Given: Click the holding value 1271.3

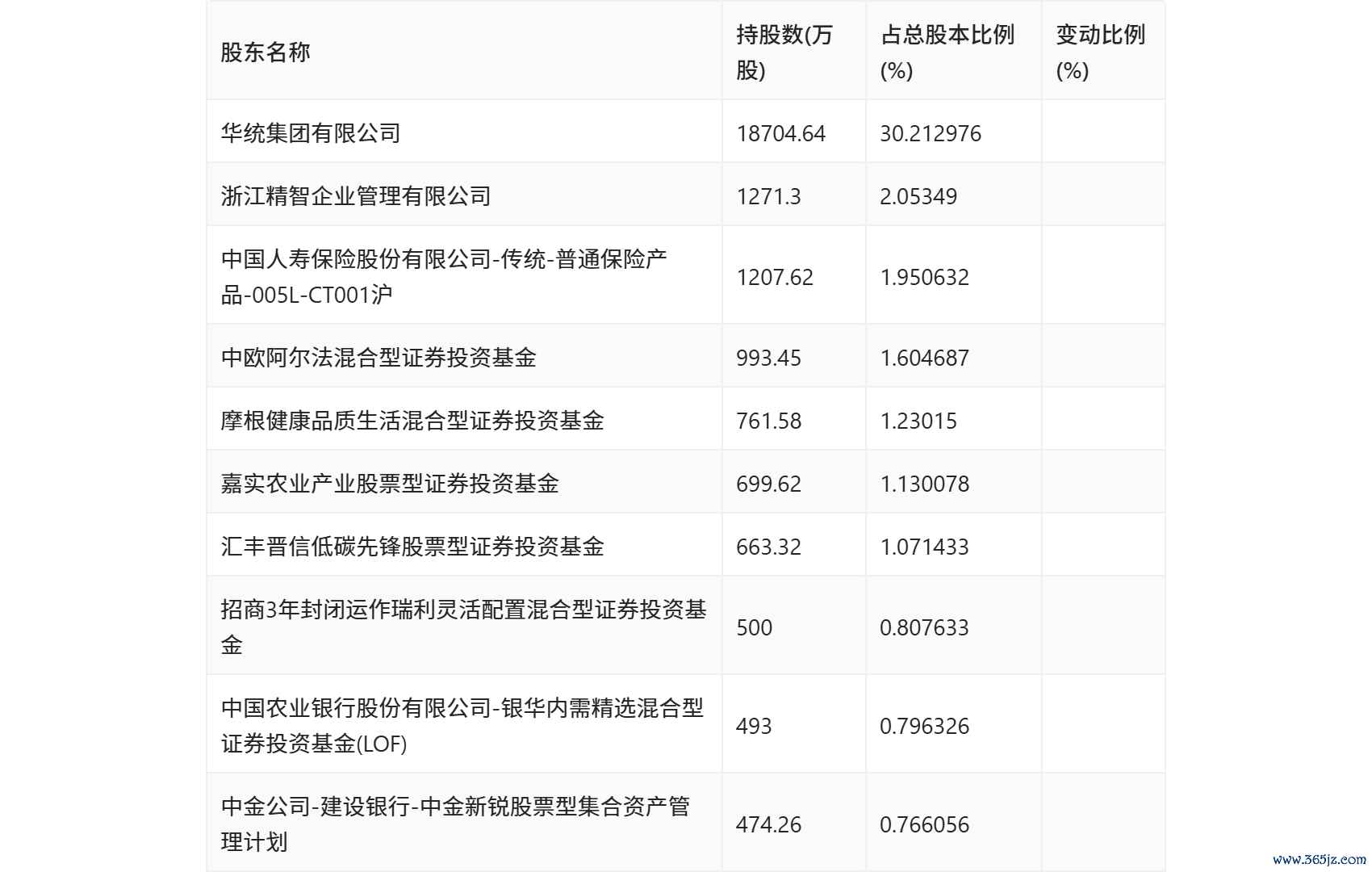Looking at the screenshot, I should point(768,196).
